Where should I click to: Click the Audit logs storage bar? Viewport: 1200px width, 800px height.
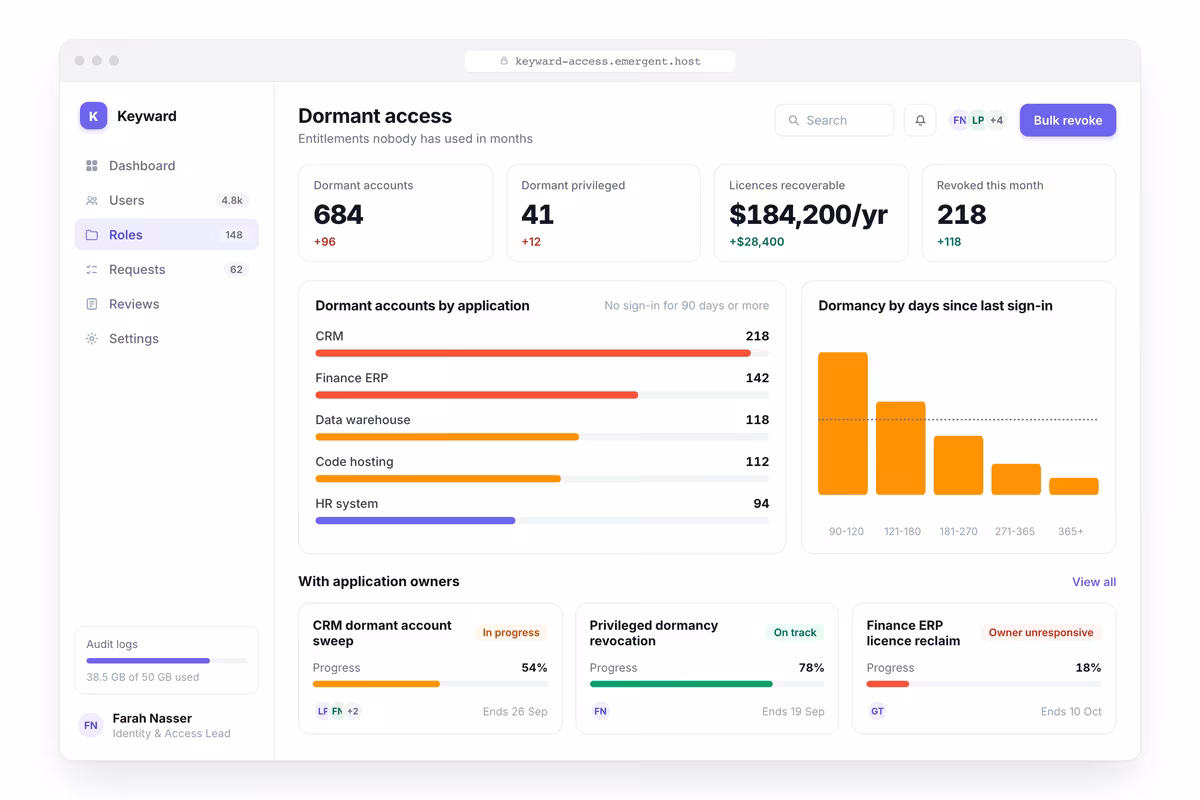167,661
